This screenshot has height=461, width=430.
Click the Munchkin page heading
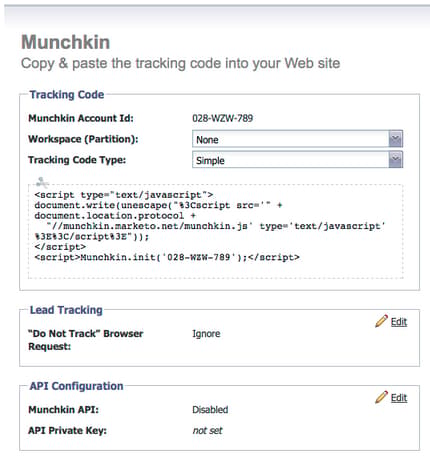(66, 42)
